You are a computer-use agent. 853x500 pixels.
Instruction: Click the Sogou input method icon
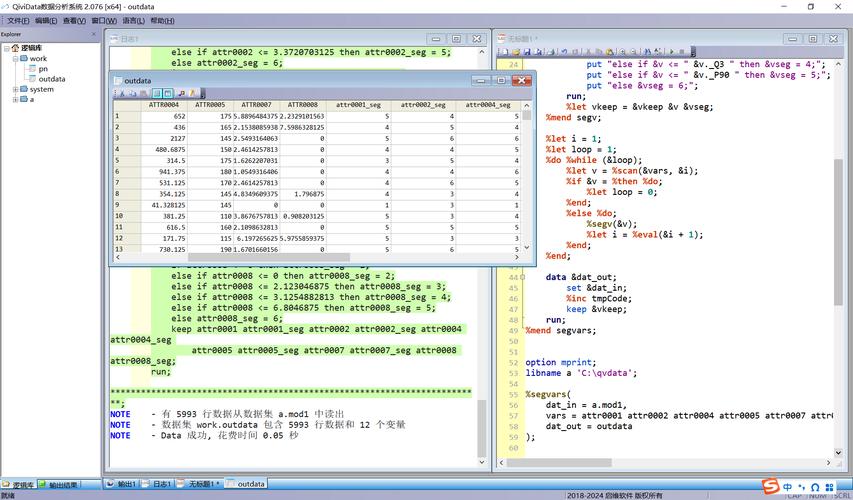tap(771, 486)
